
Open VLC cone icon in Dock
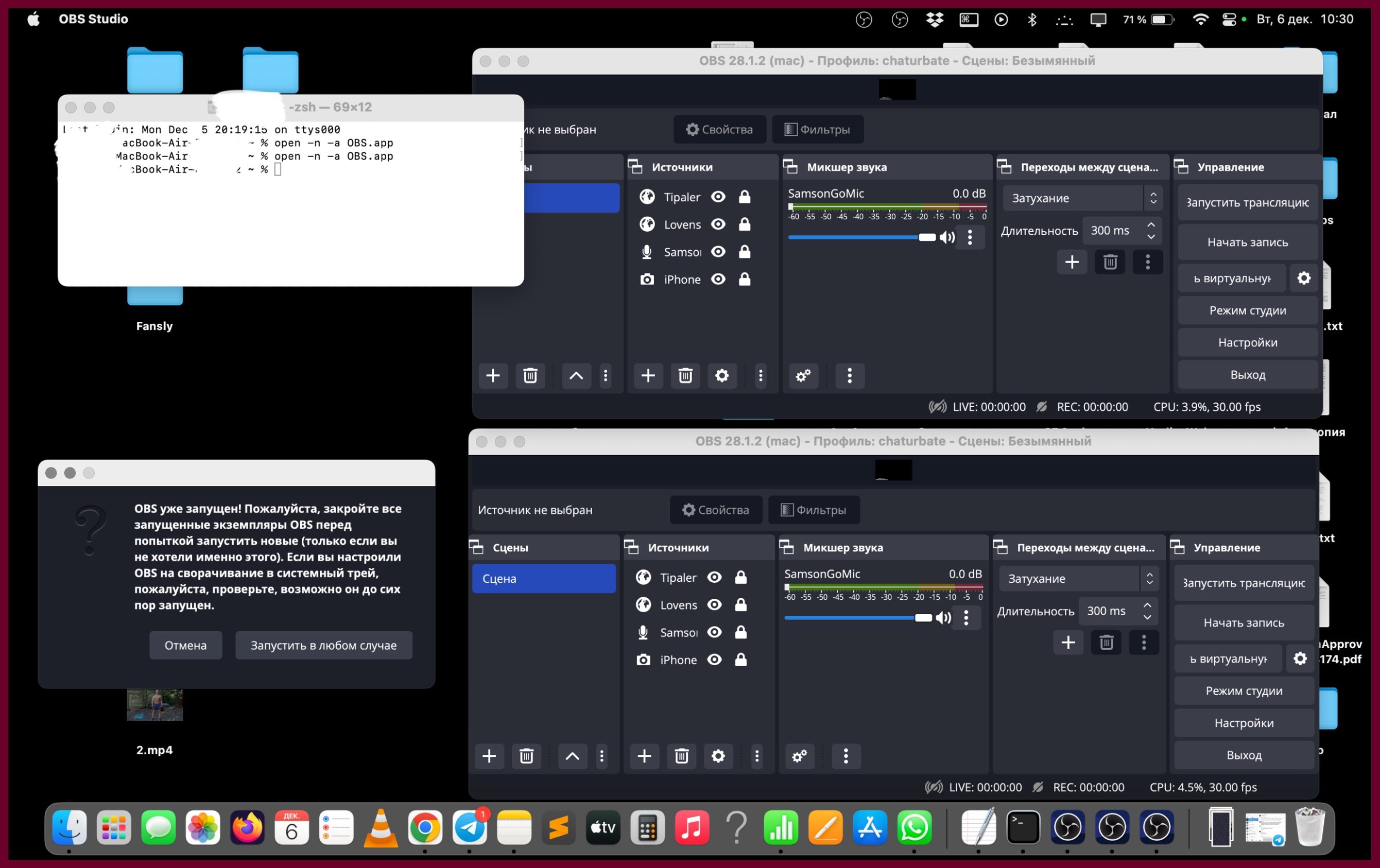pos(381,827)
